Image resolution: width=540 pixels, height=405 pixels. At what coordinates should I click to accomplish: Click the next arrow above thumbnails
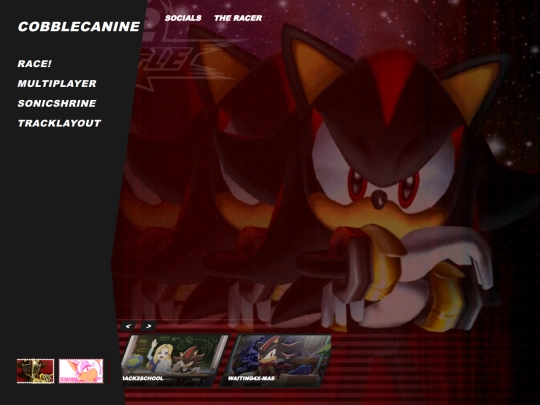(148, 326)
